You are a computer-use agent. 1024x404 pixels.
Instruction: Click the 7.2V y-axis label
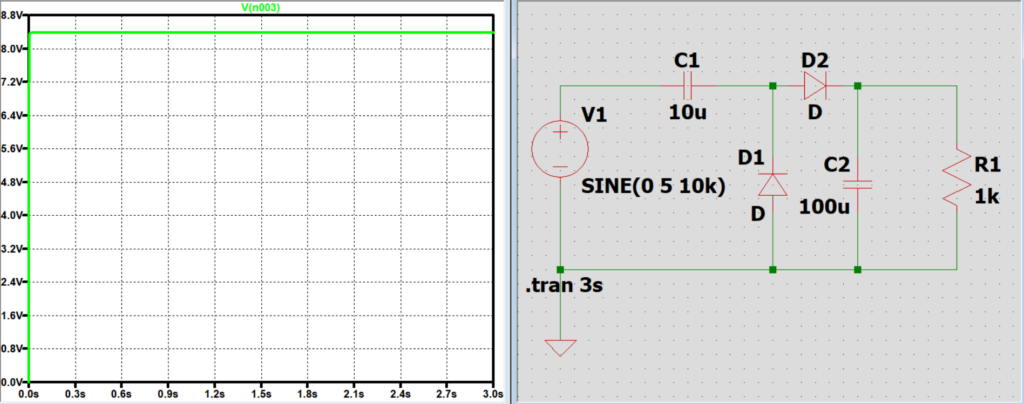click(x=11, y=82)
